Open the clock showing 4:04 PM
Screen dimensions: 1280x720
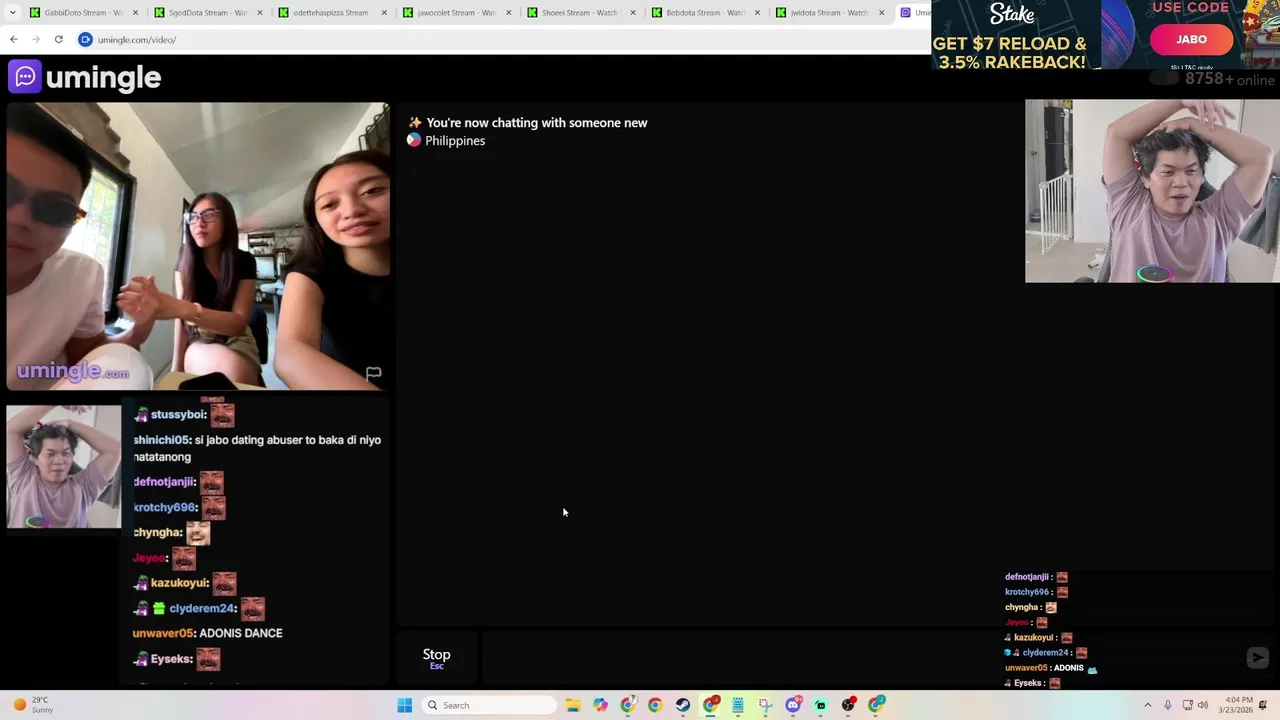tap(1238, 705)
